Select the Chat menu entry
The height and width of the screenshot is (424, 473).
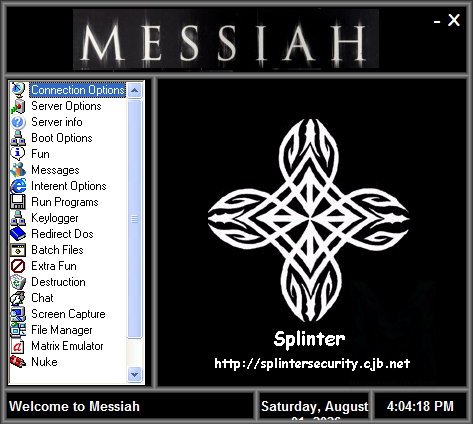pos(42,298)
